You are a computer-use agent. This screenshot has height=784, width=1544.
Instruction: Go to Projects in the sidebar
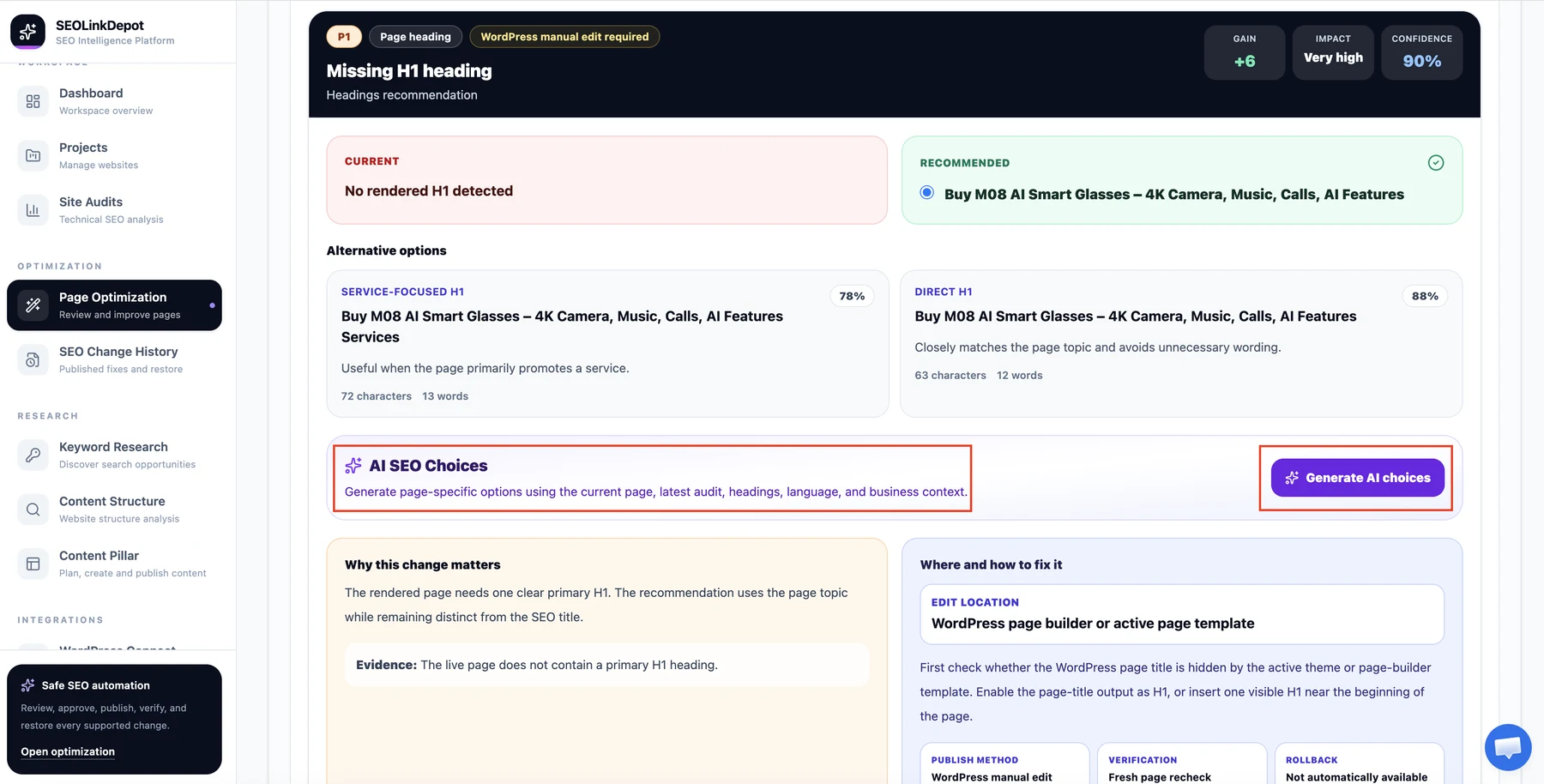click(114, 155)
